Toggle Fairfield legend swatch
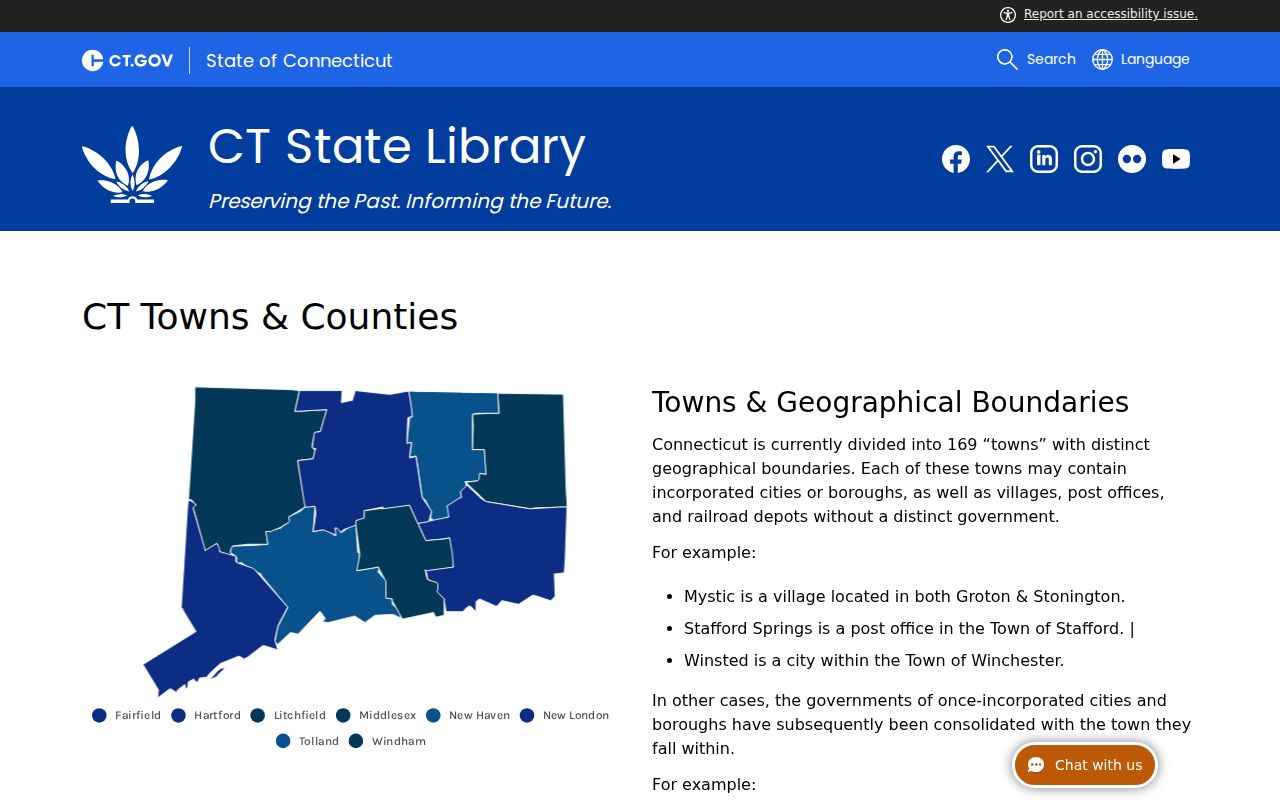The width and height of the screenshot is (1280, 800). tap(99, 715)
